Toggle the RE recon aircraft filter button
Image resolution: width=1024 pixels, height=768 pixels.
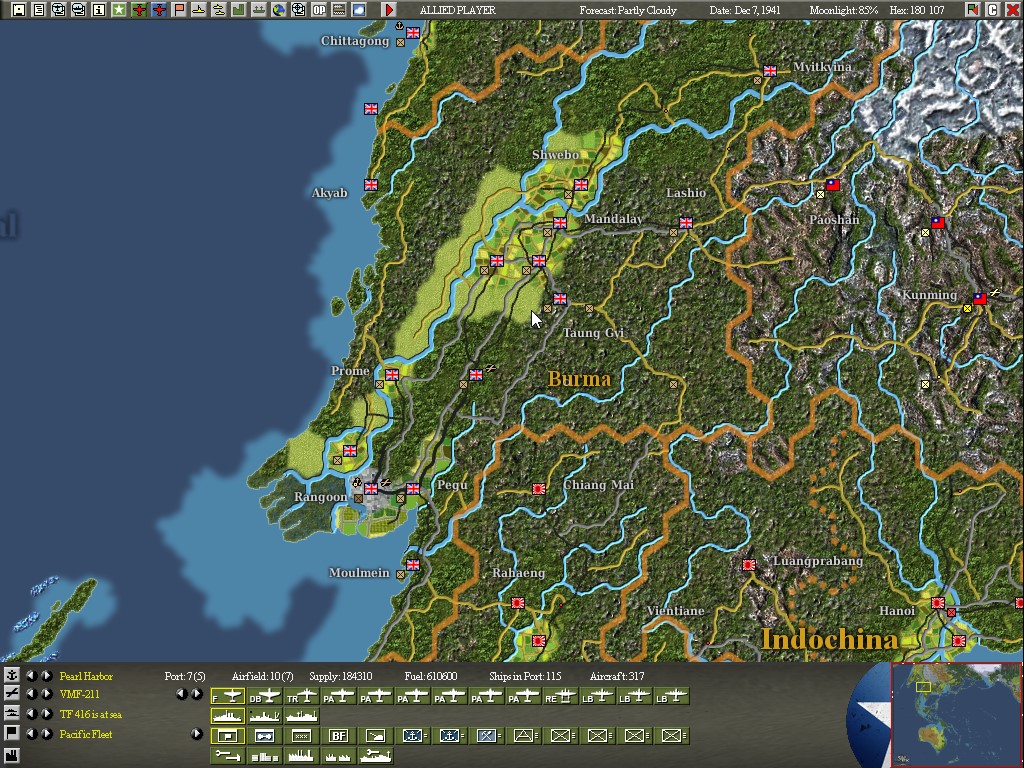561,697
